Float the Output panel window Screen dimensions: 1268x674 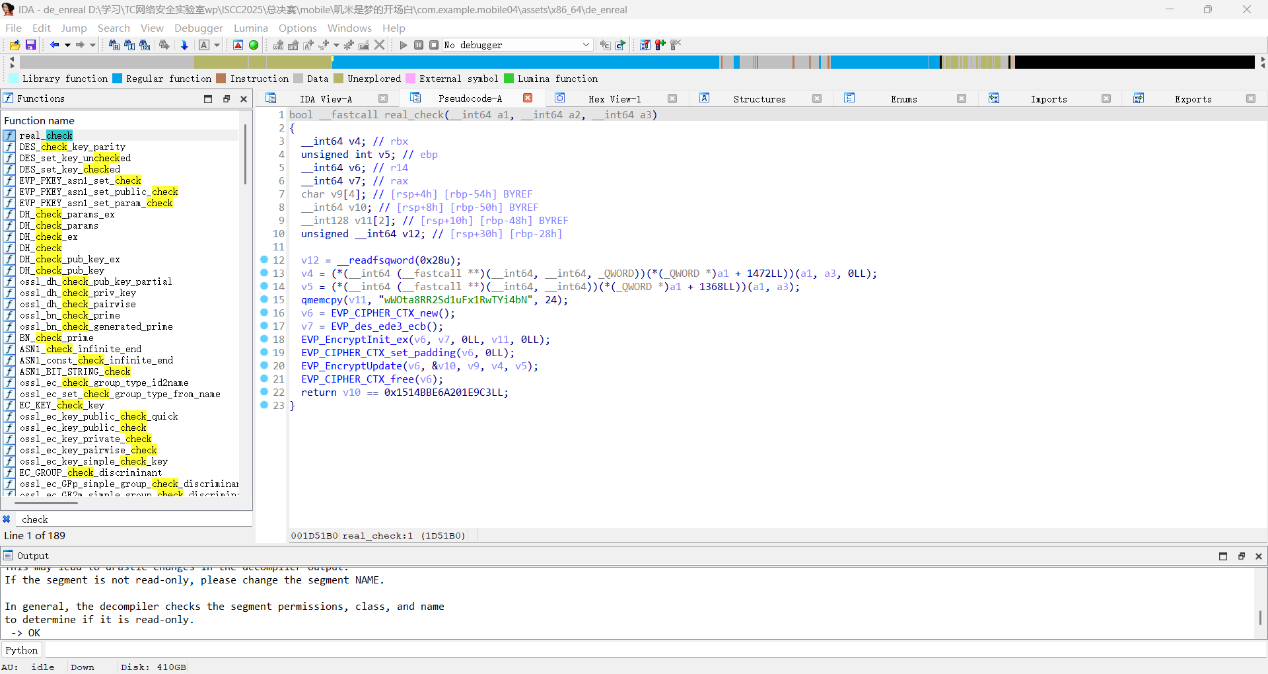[x=1241, y=556]
